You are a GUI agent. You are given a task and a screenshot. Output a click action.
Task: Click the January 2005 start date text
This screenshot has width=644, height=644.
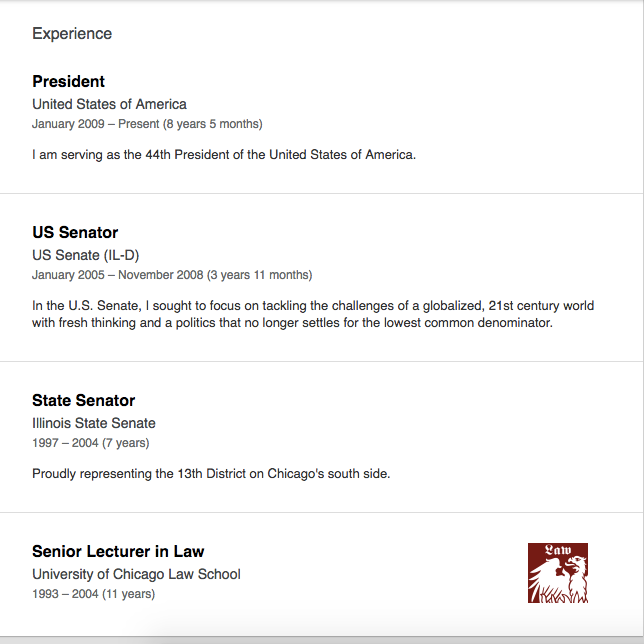click(x=68, y=275)
